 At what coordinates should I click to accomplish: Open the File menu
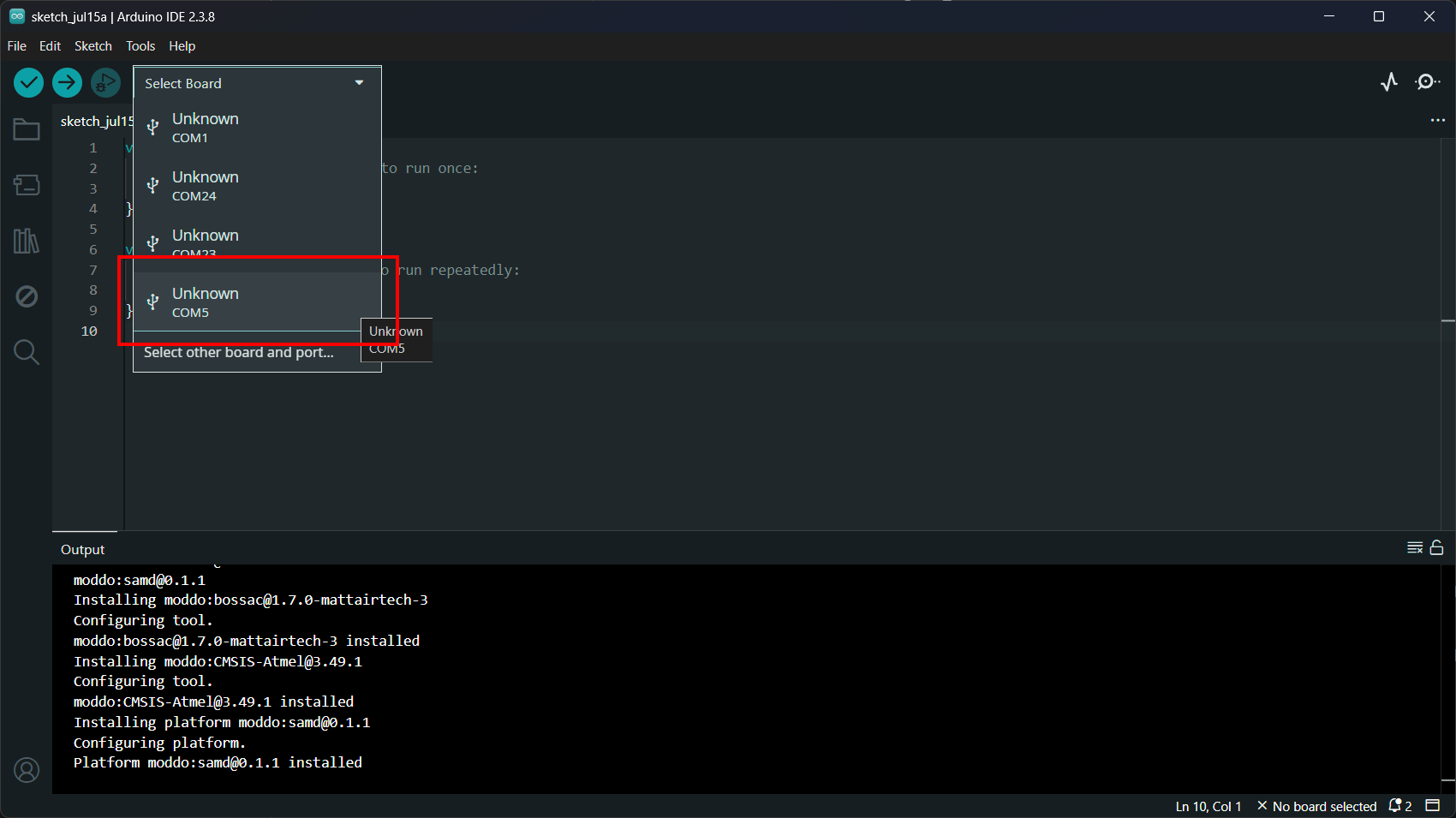click(17, 46)
